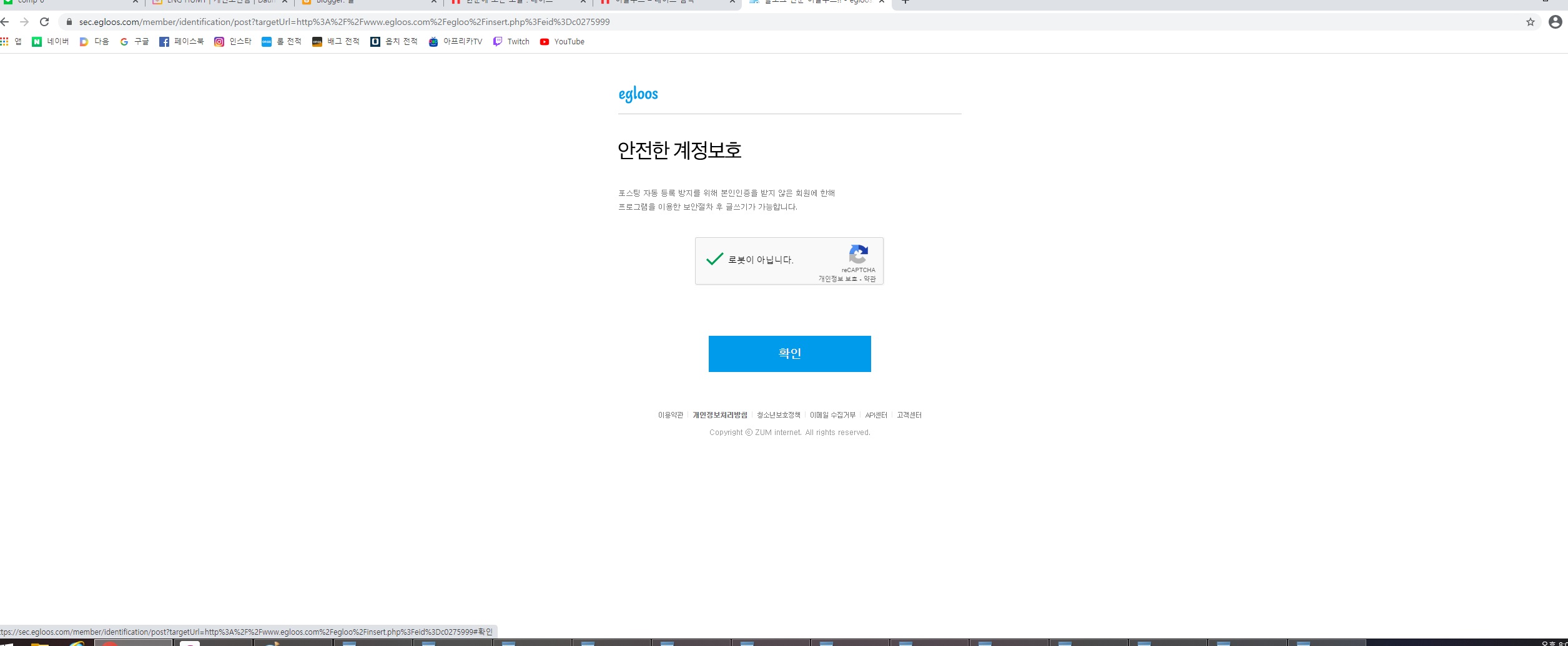Click the blue 확인 button
This screenshot has height=646, width=1568.
tap(789, 354)
